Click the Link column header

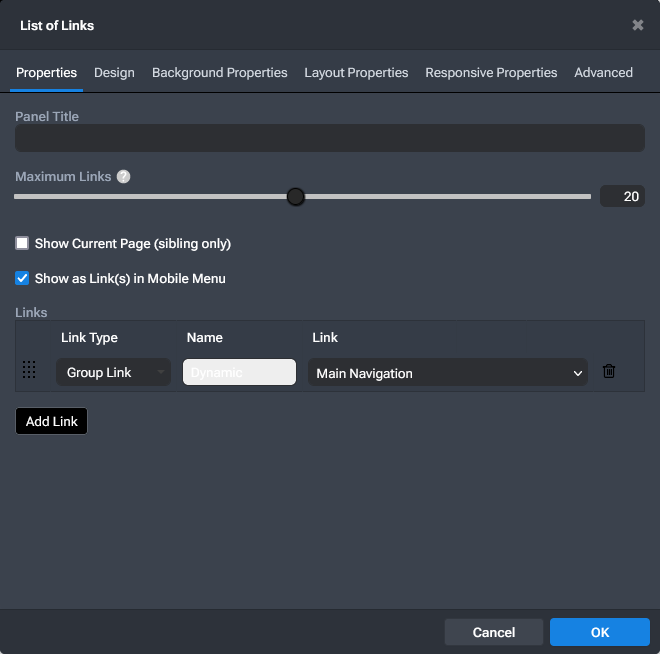325,338
